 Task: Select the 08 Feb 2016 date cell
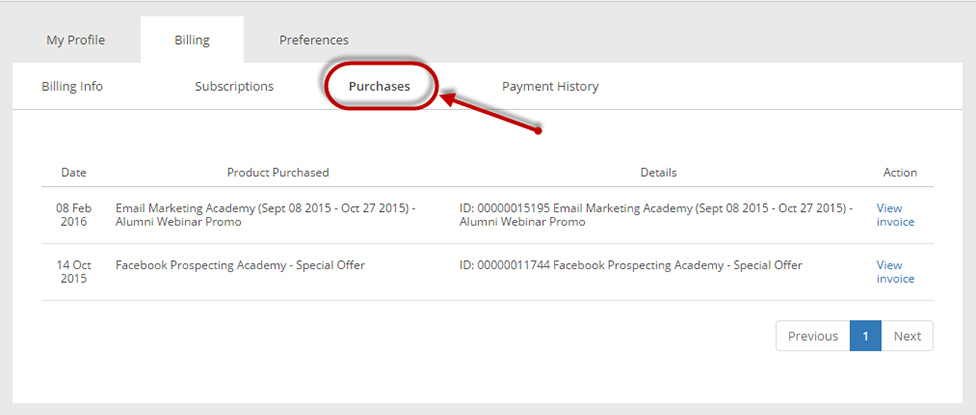coord(73,215)
